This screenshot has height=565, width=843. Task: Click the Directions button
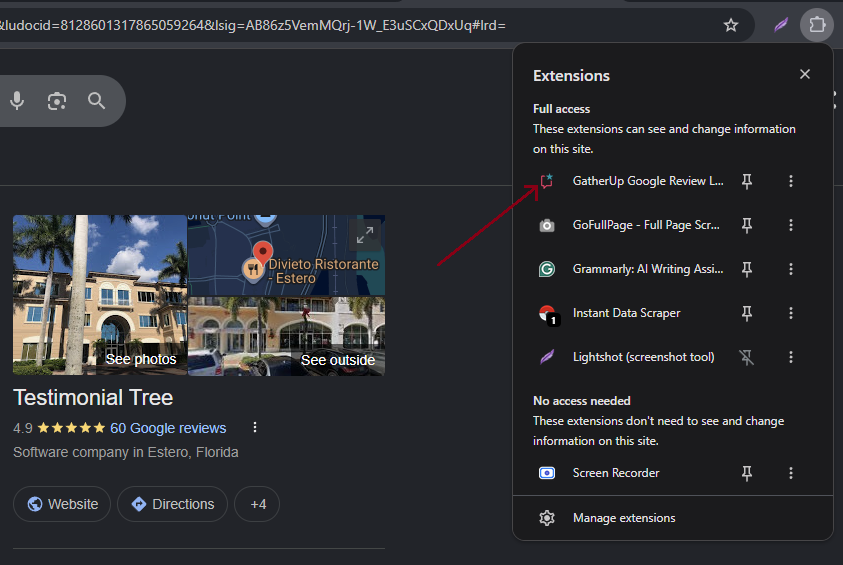click(173, 504)
